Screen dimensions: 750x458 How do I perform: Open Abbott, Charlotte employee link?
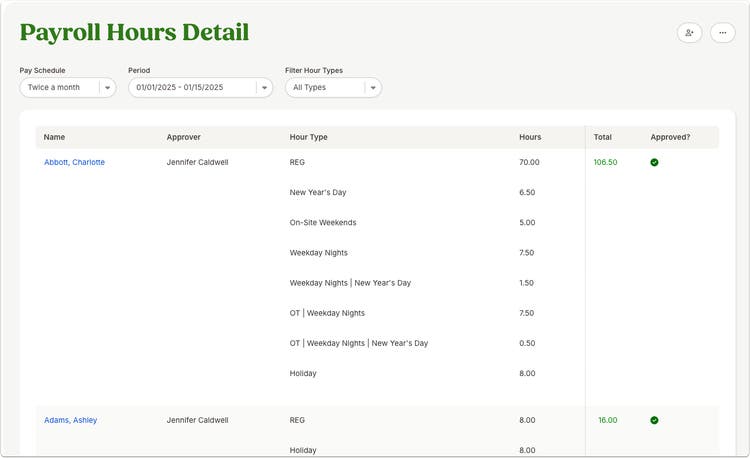(74, 162)
